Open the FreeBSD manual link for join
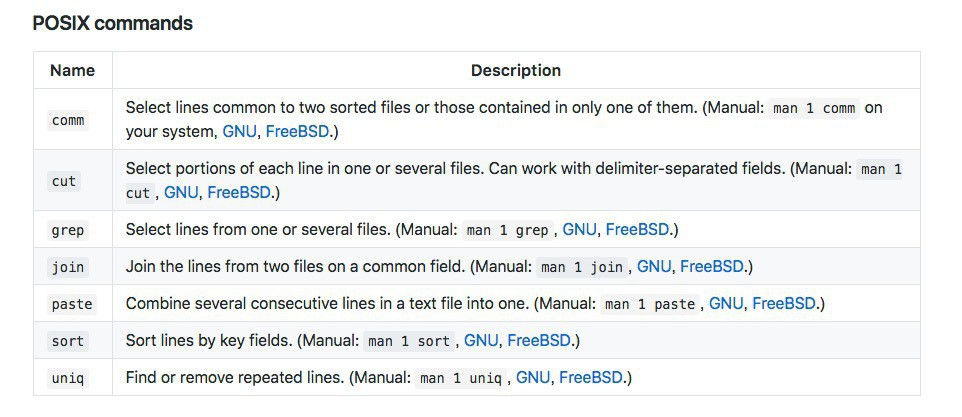Screen dimensions: 962x417 (x=712, y=267)
